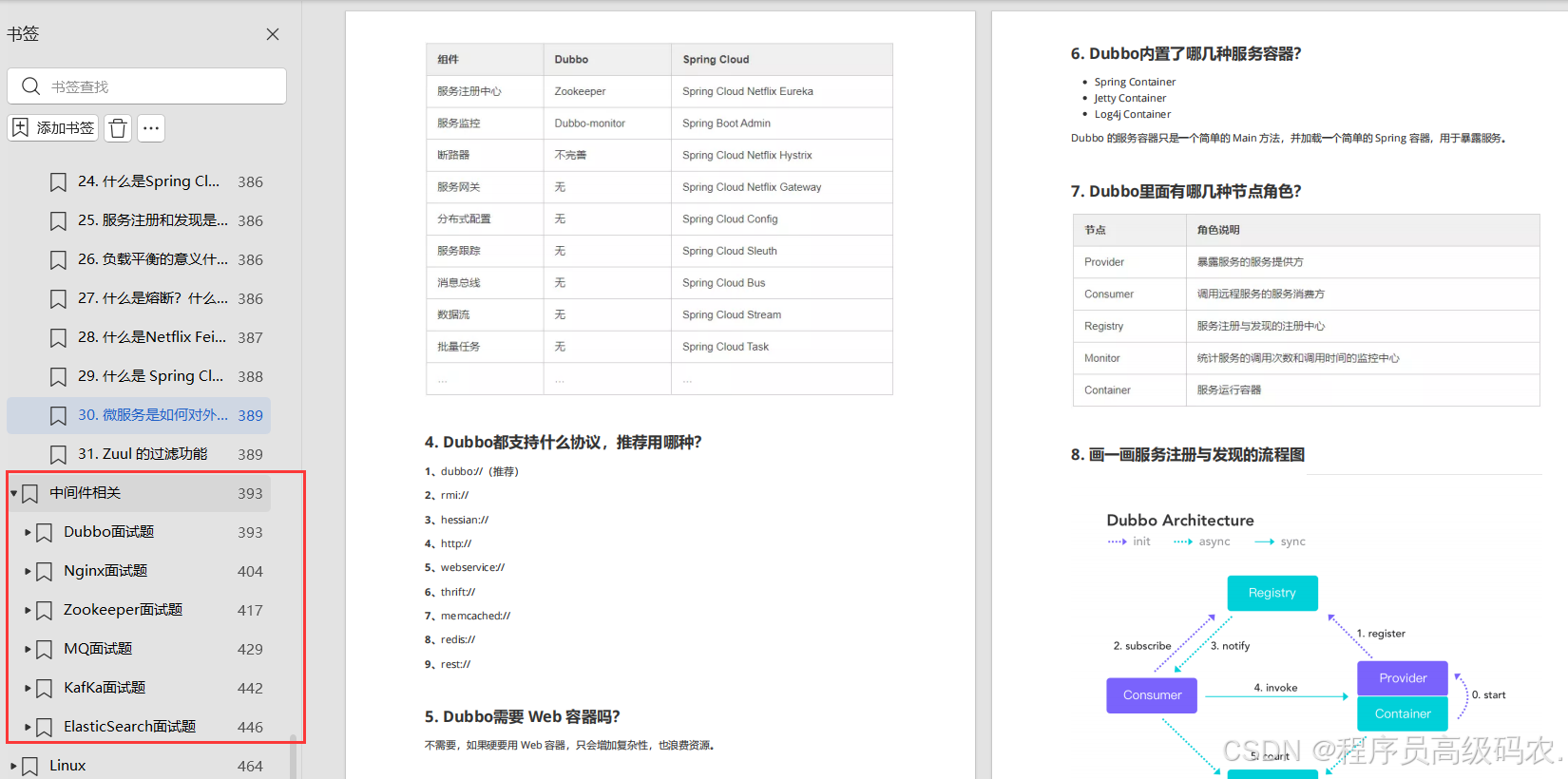1568x779 pixels.
Task: Click bookmark icon of 30. 微服务是如何对外...
Action: pyautogui.click(x=58, y=415)
